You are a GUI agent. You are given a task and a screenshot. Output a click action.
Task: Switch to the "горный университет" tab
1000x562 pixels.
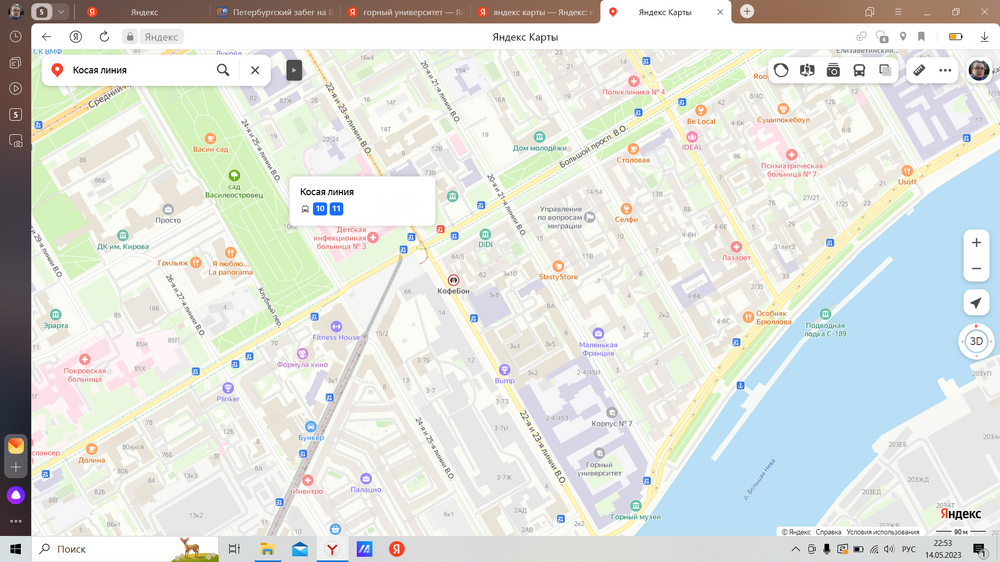pyautogui.click(x=406, y=12)
